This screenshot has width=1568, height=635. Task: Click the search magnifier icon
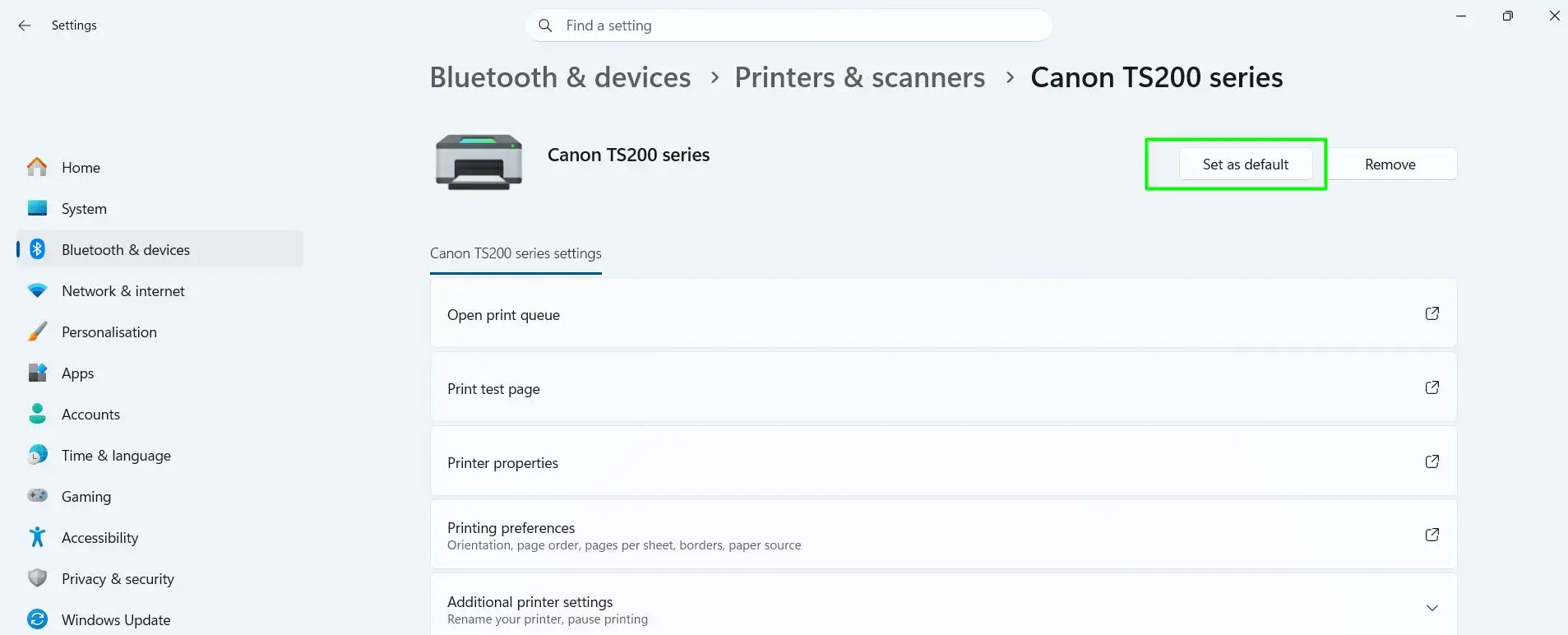pos(545,25)
